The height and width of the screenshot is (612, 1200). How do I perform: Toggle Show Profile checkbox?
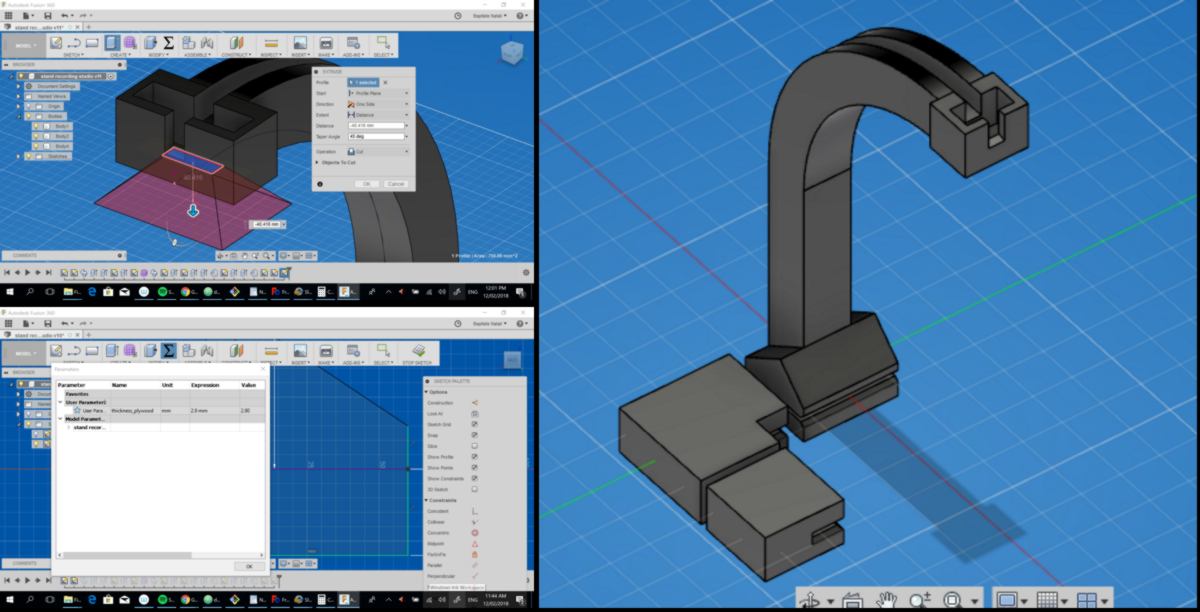[474, 456]
